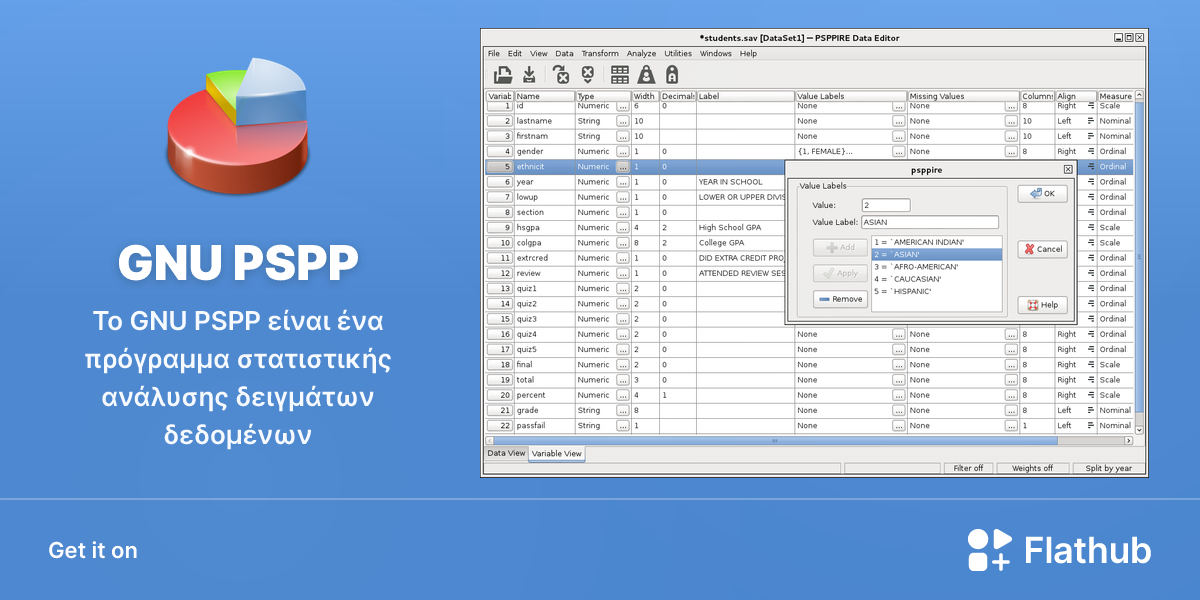This screenshot has width=1200, height=600.
Task: Click the Apply button in Value Labels
Action: [x=840, y=273]
